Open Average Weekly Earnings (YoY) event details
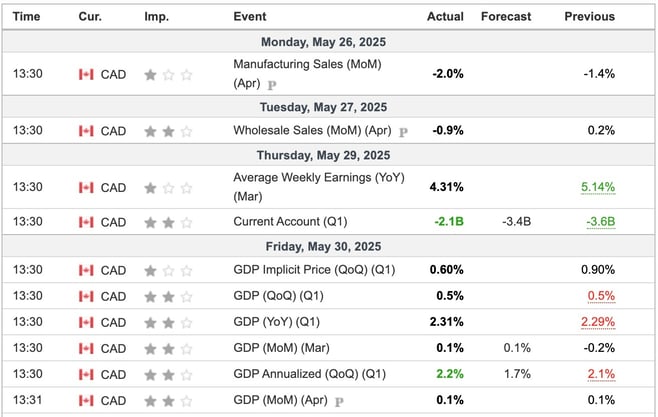The image size is (658, 417). point(319,187)
